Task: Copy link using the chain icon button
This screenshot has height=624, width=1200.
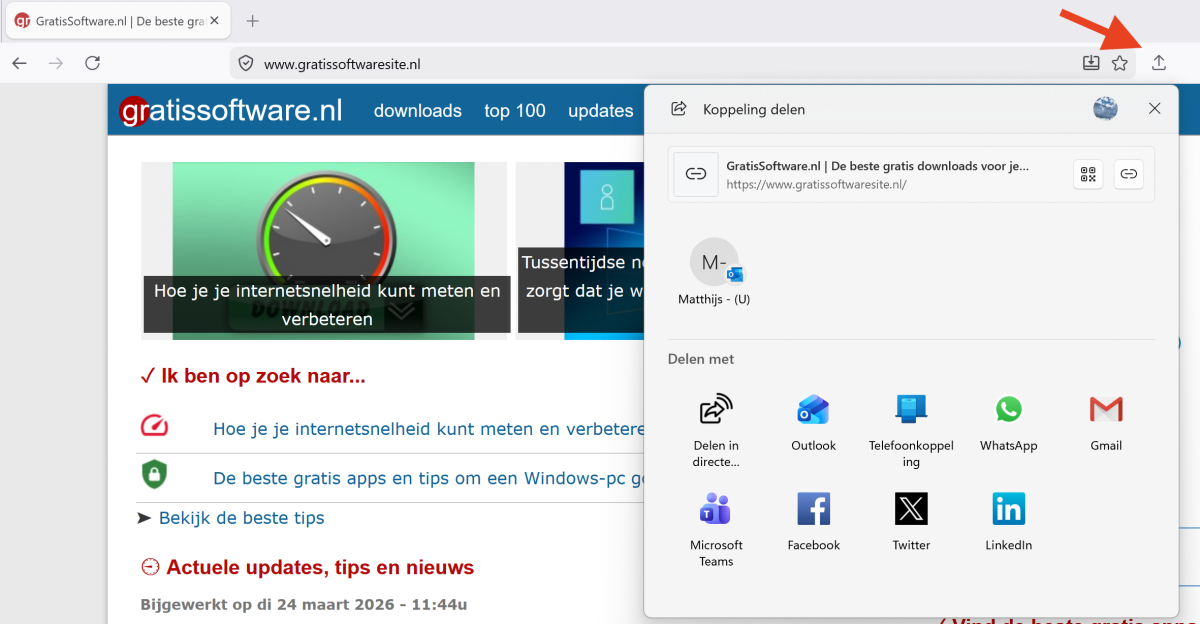Action: [x=1128, y=174]
